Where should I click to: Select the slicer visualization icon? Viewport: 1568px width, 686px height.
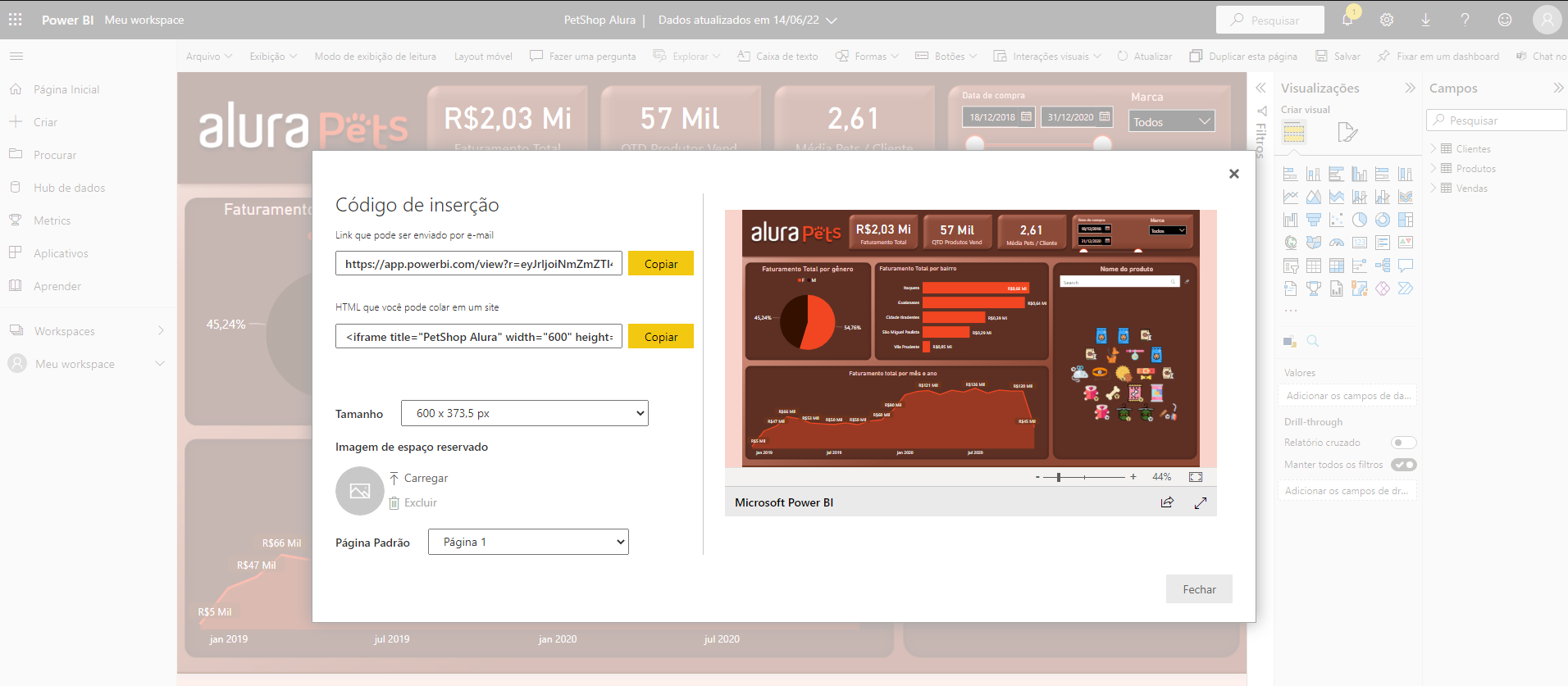point(1291,266)
